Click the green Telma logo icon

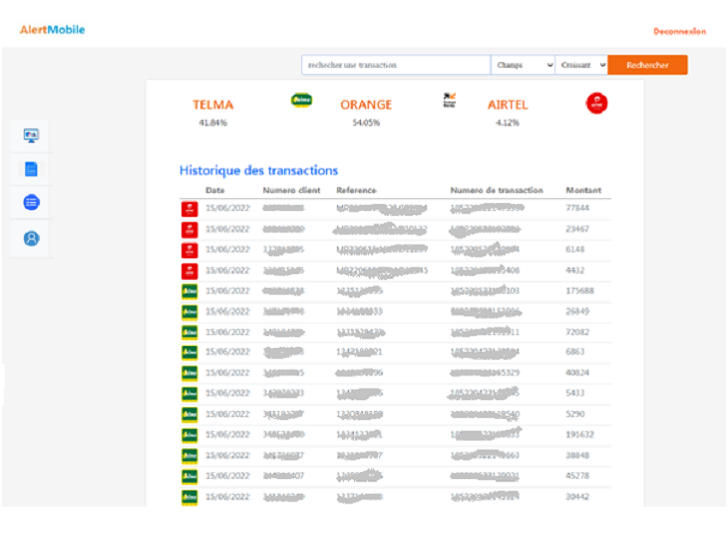pyautogui.click(x=300, y=100)
